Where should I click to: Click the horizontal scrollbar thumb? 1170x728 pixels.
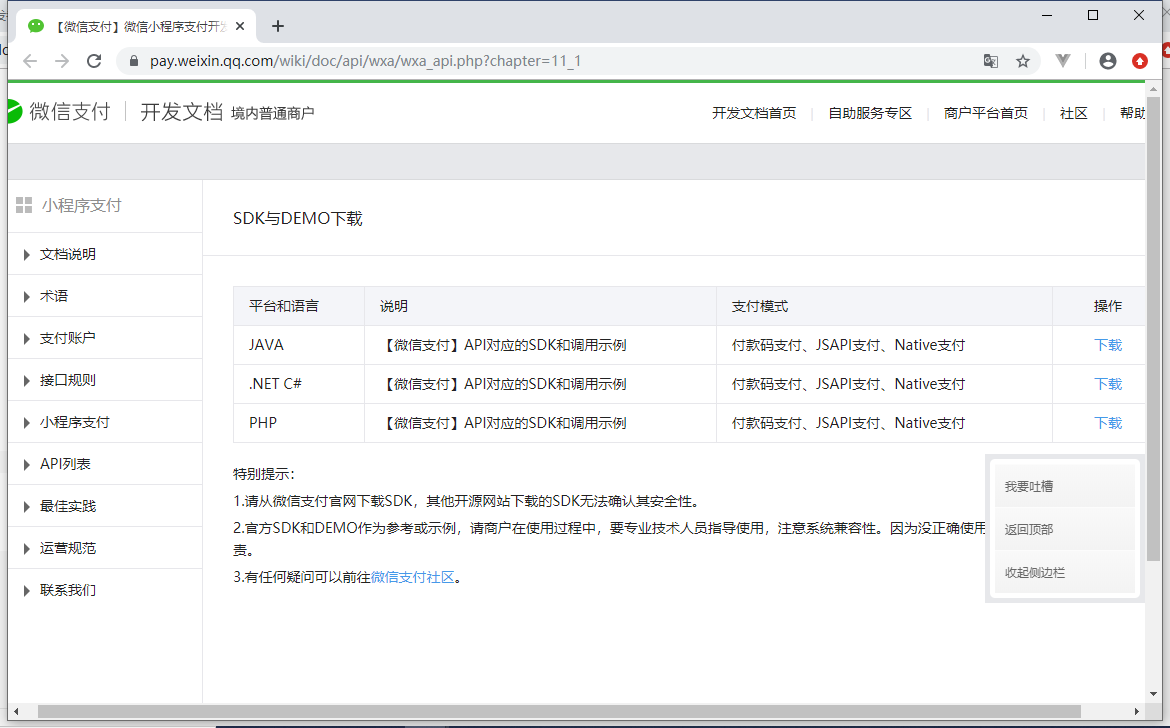coord(559,712)
